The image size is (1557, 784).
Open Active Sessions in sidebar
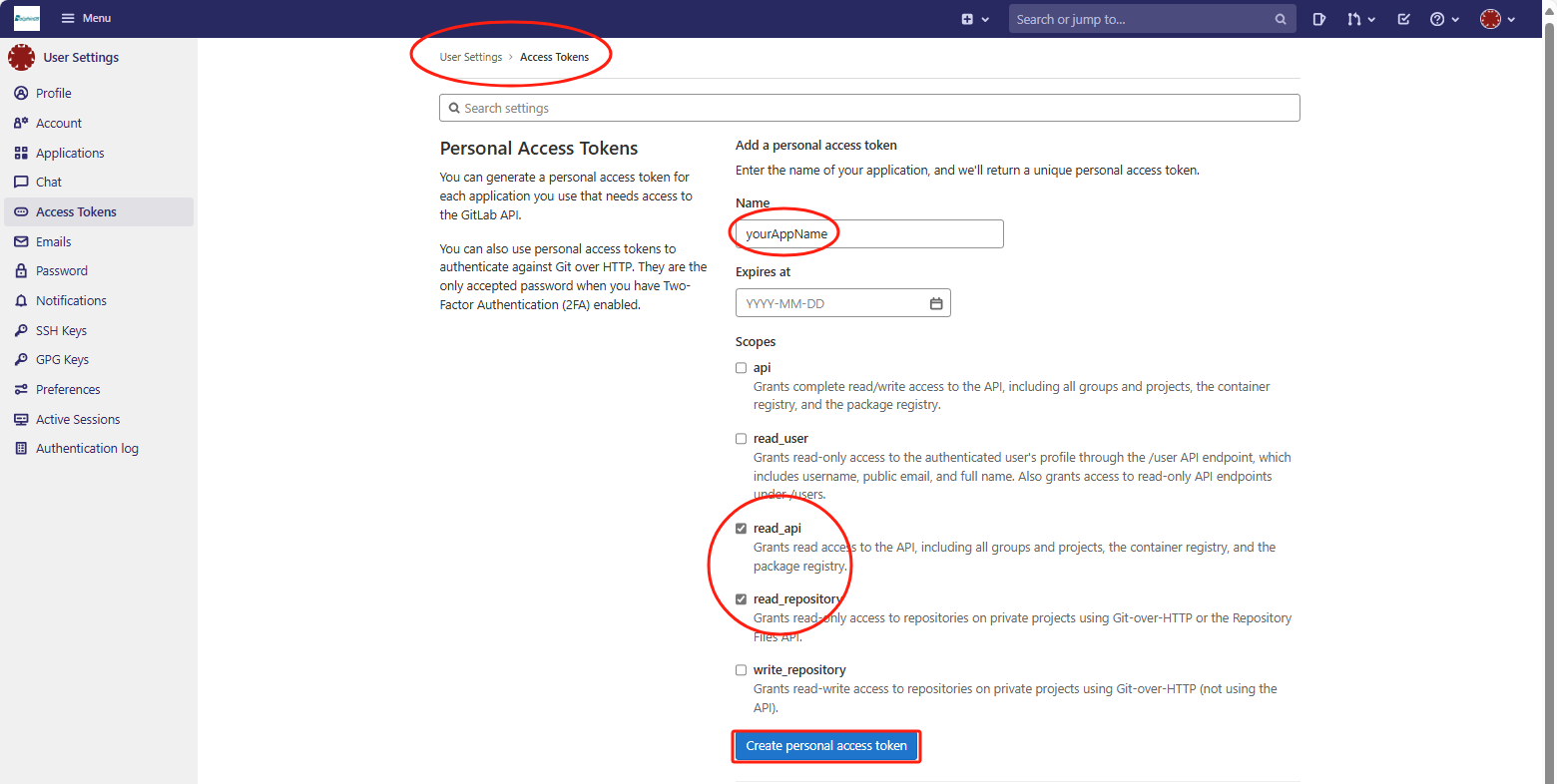pos(78,420)
